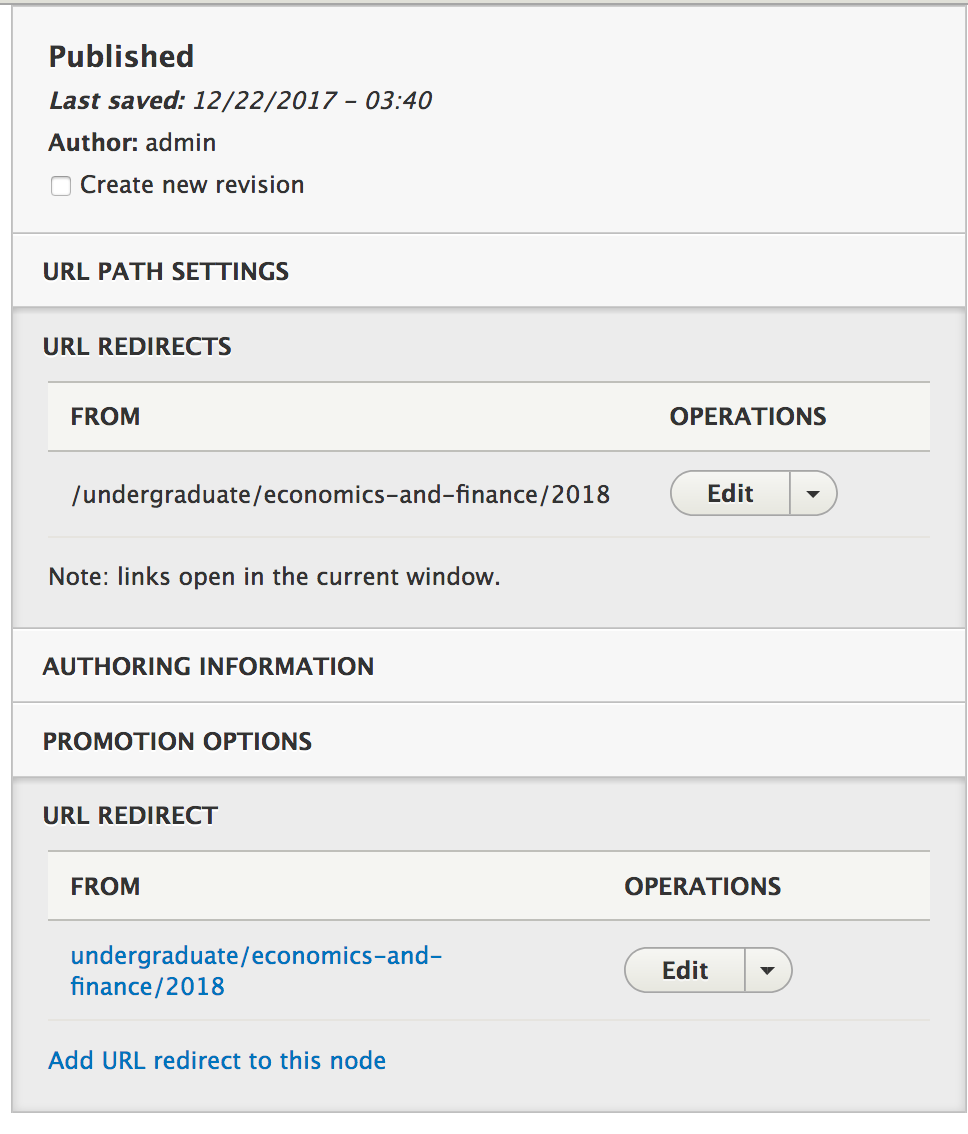
Task: Click Edit beside the blue redirect link
Action: click(x=685, y=970)
